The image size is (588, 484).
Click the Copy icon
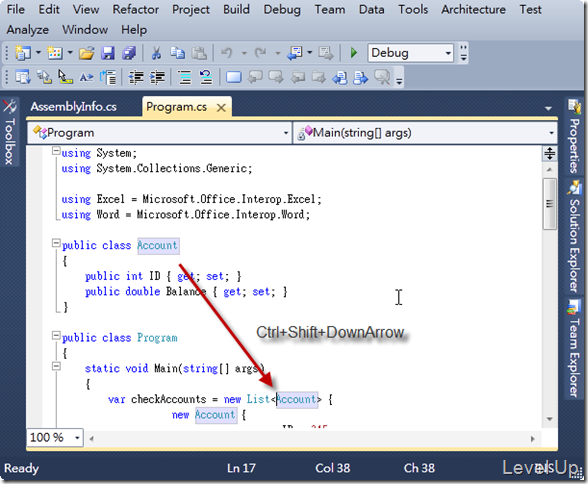[177, 53]
